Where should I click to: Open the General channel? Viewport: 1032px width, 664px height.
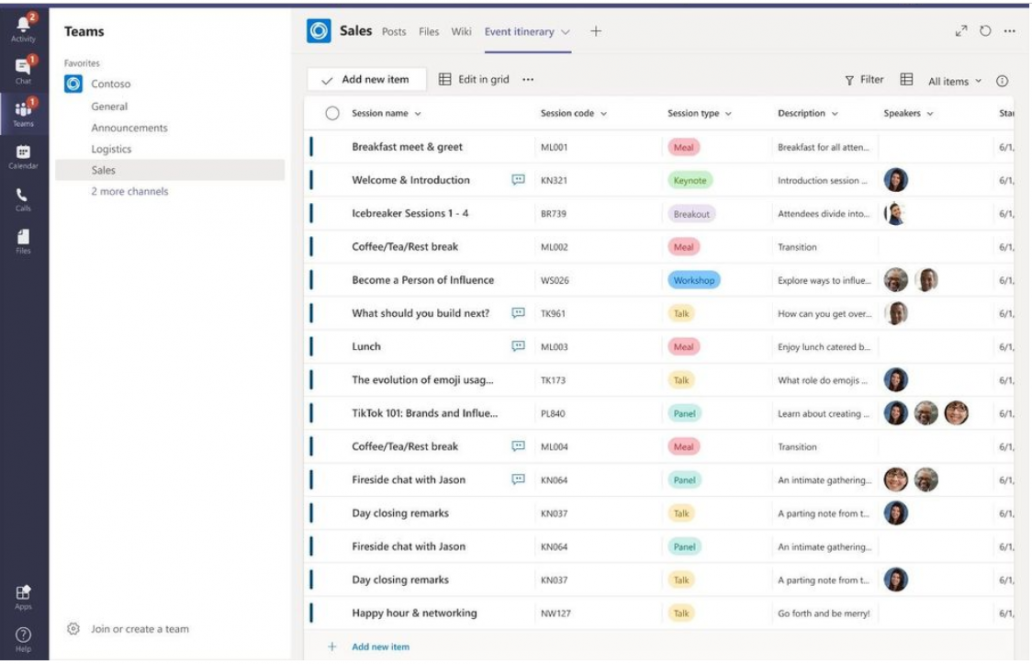109,107
